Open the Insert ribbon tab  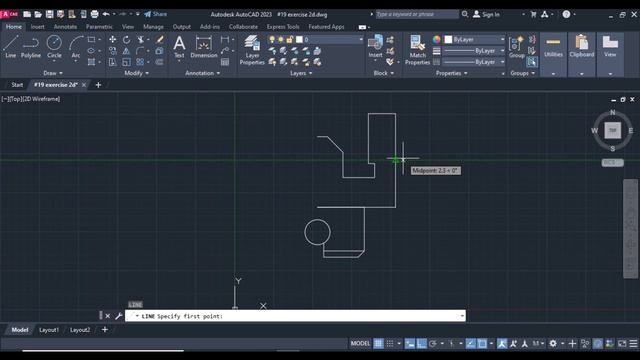click(x=37, y=27)
